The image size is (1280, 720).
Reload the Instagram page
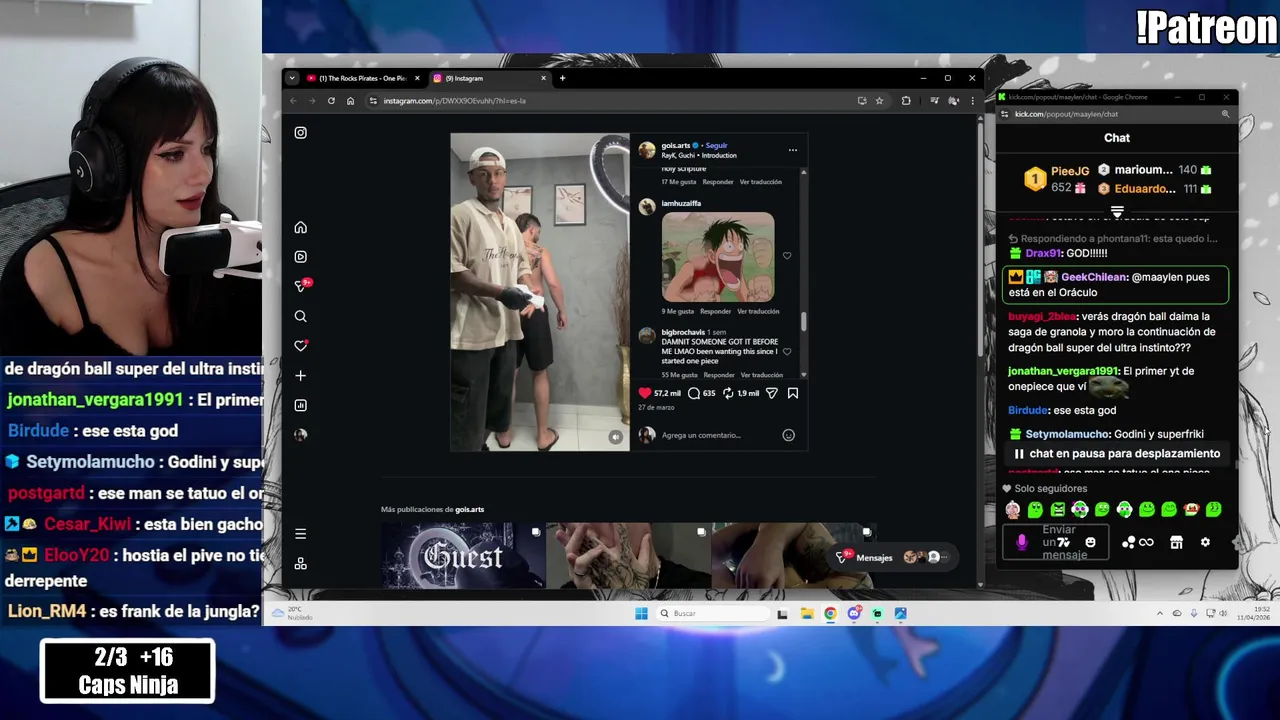pyautogui.click(x=331, y=100)
